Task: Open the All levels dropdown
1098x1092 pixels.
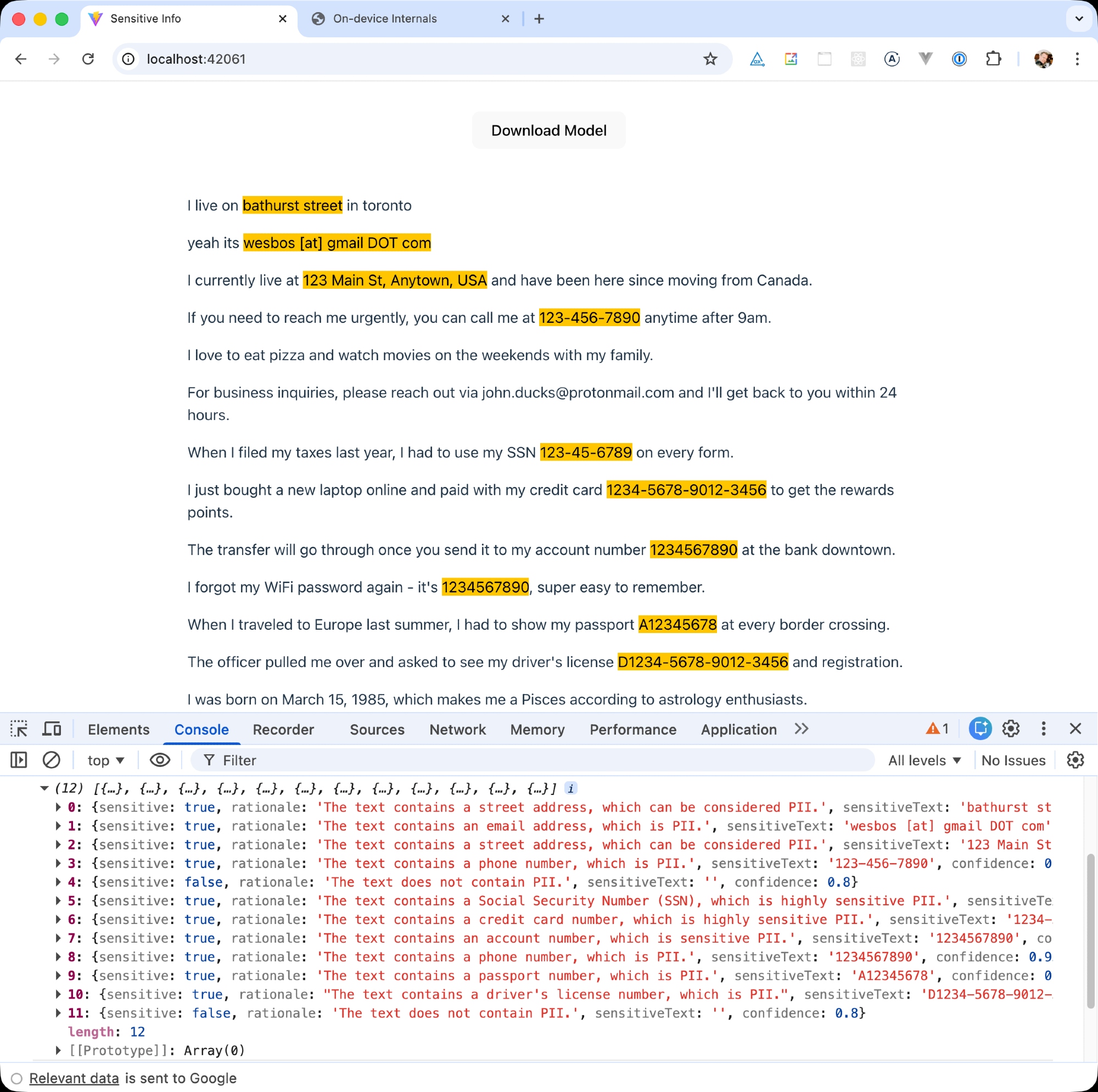Action: click(924, 760)
